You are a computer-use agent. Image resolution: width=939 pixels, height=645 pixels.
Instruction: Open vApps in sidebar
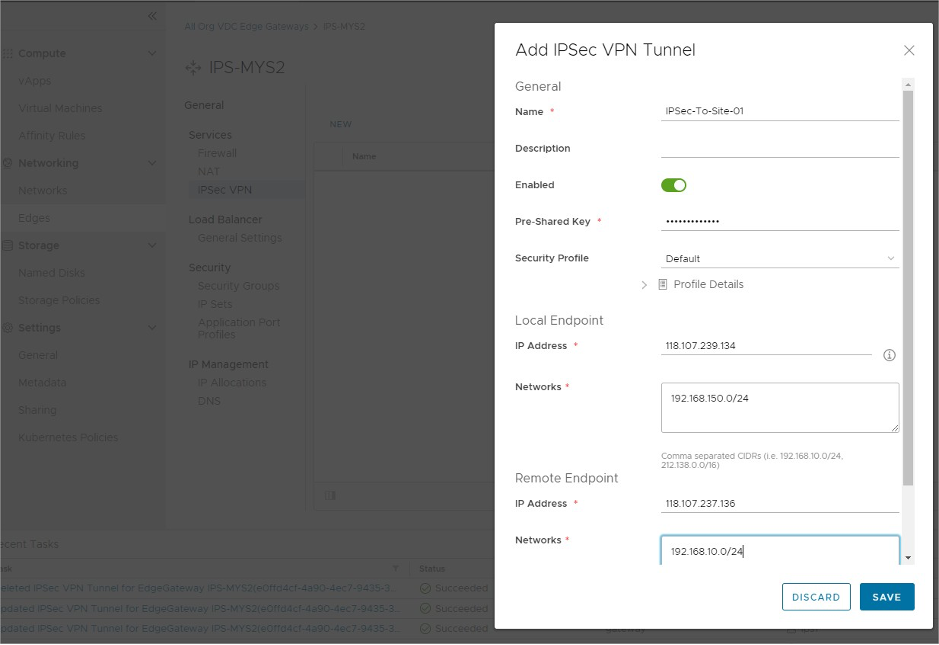click(x=35, y=81)
